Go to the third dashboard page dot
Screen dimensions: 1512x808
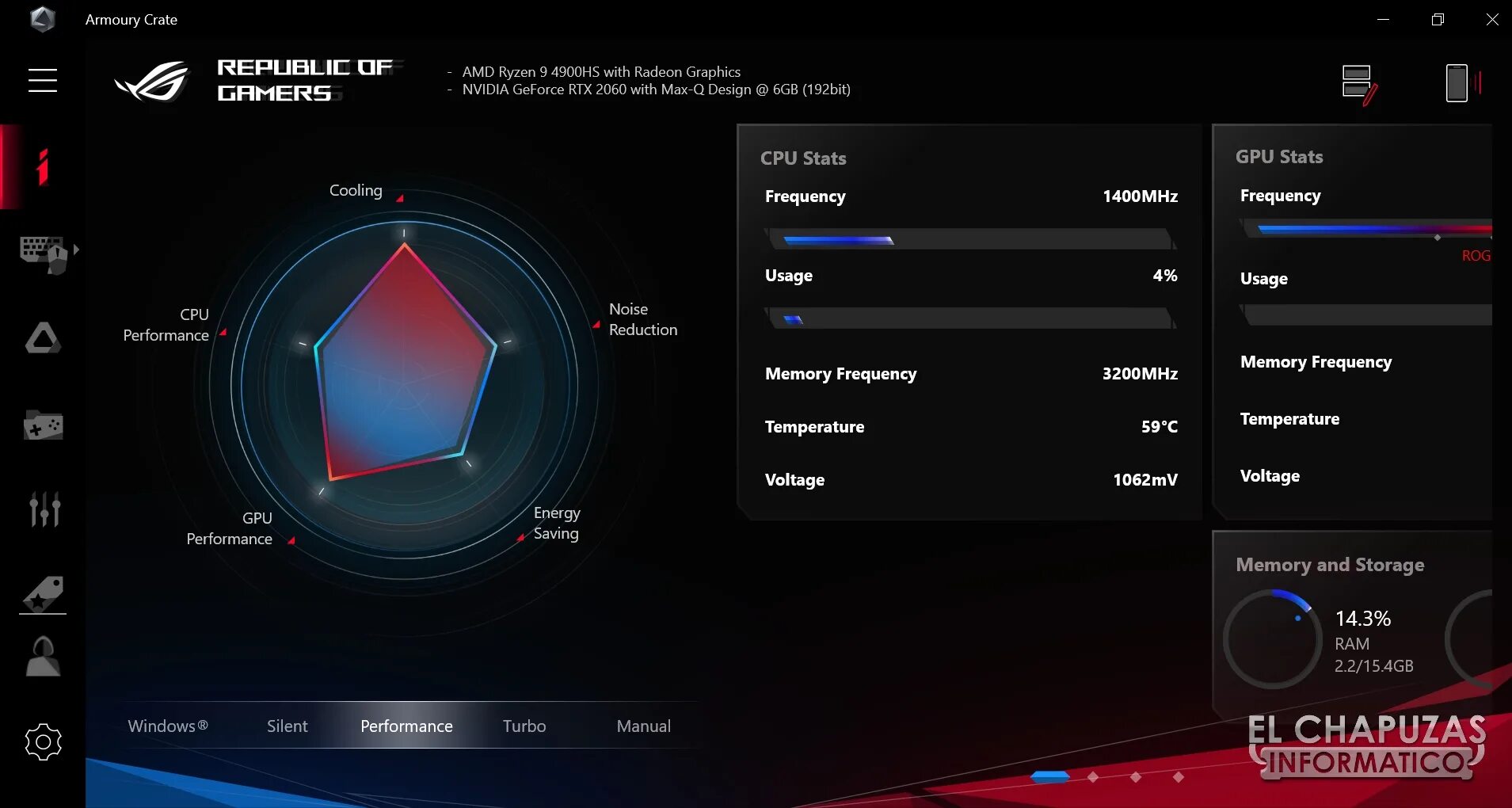point(1136,777)
